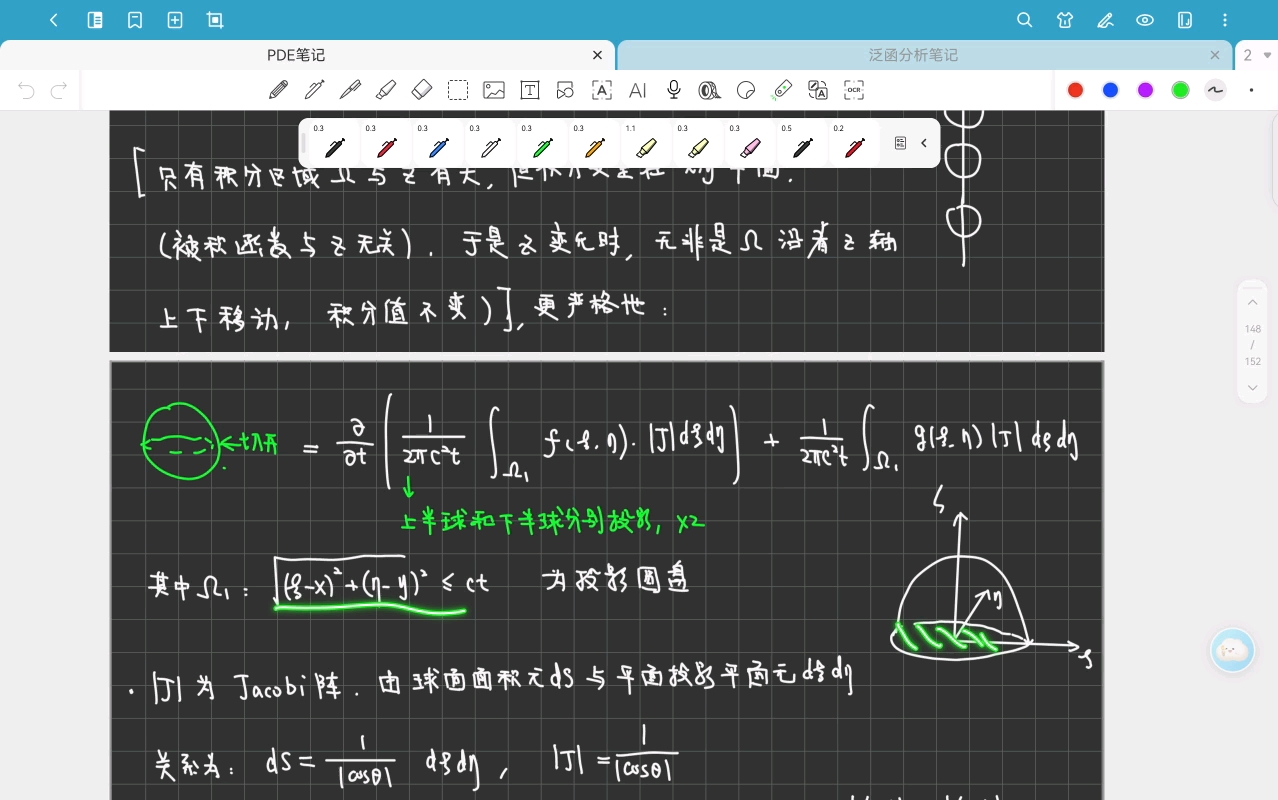Screen dimensions: 1278x800
Task: Select the eraser tool
Action: click(422, 90)
